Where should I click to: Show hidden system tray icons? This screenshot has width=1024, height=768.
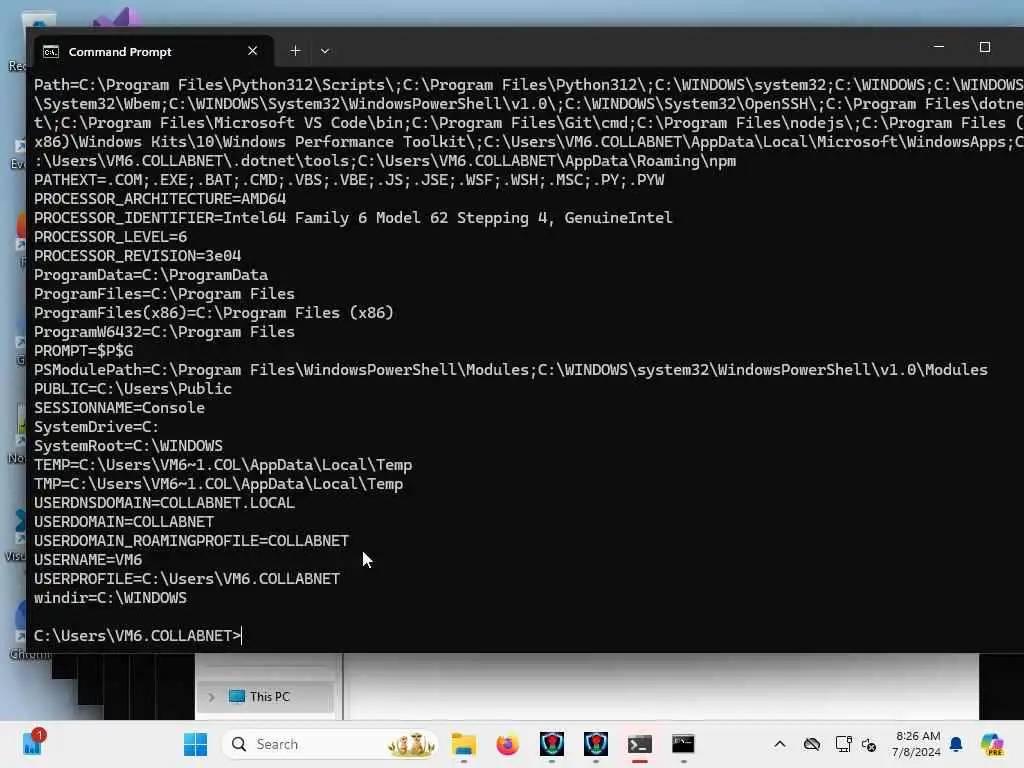[x=780, y=744]
